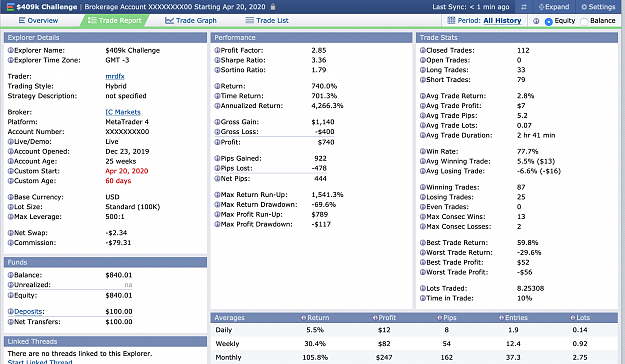This screenshot has height=364, width=625.
Task: Click info icon beside Commission
Action: (x=11, y=242)
